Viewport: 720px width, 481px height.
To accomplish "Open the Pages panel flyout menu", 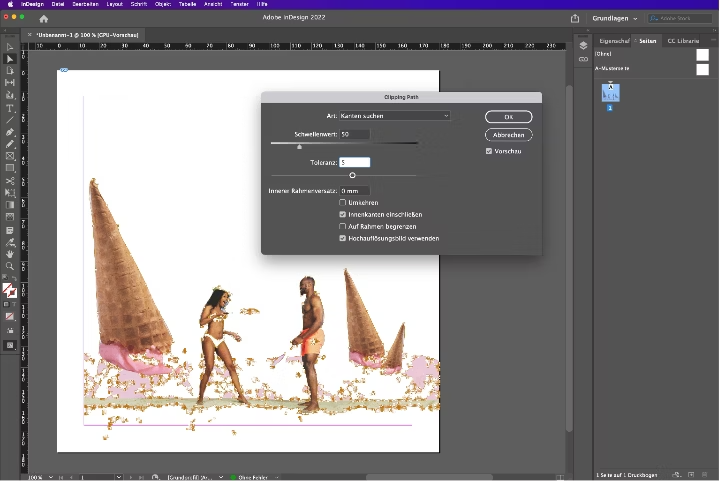I will (x=711, y=41).
